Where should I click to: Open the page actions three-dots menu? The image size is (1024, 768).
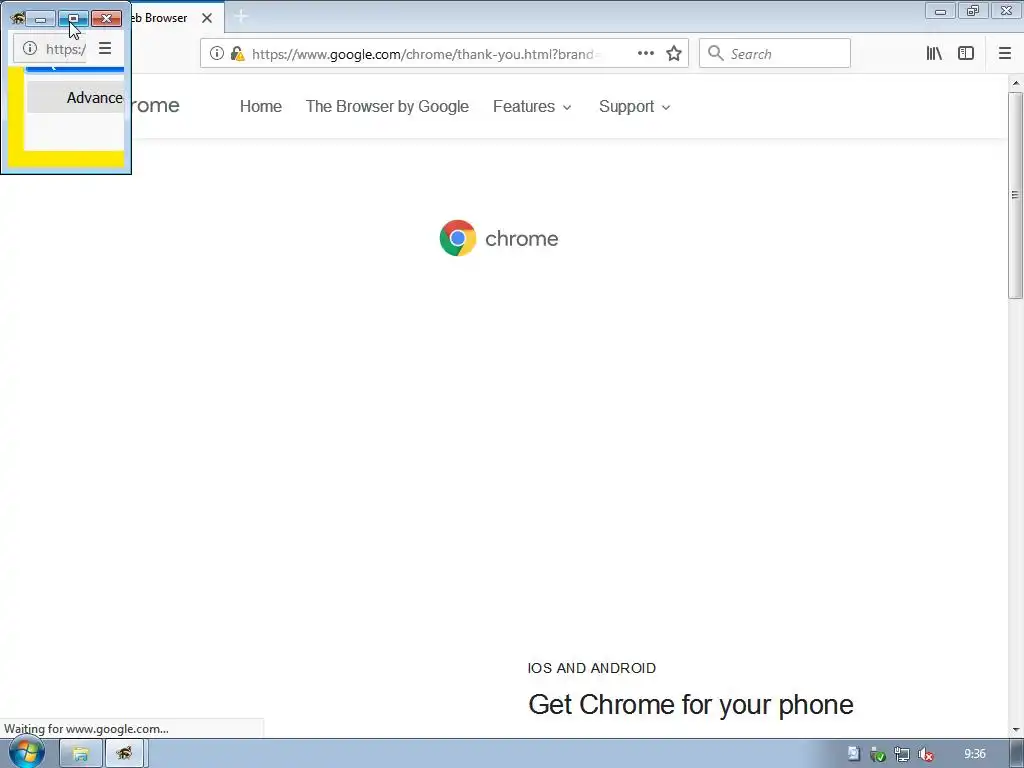point(646,54)
